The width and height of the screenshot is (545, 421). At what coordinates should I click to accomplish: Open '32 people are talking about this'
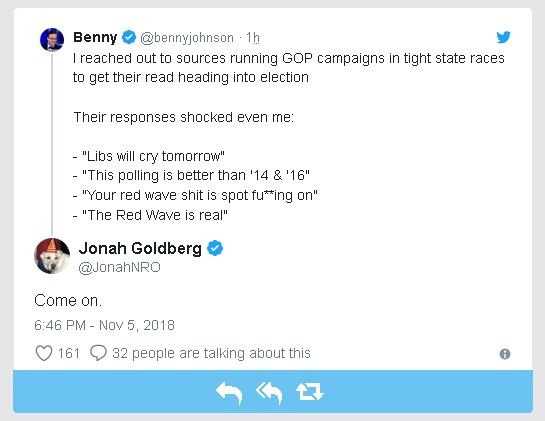[x=211, y=353]
